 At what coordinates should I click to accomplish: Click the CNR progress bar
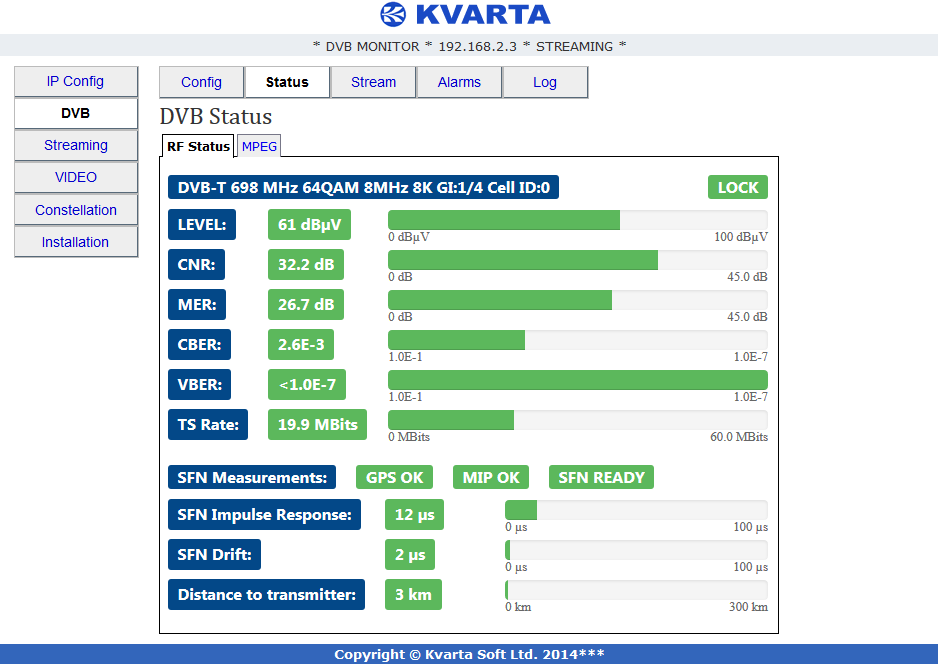pyautogui.click(x=578, y=260)
